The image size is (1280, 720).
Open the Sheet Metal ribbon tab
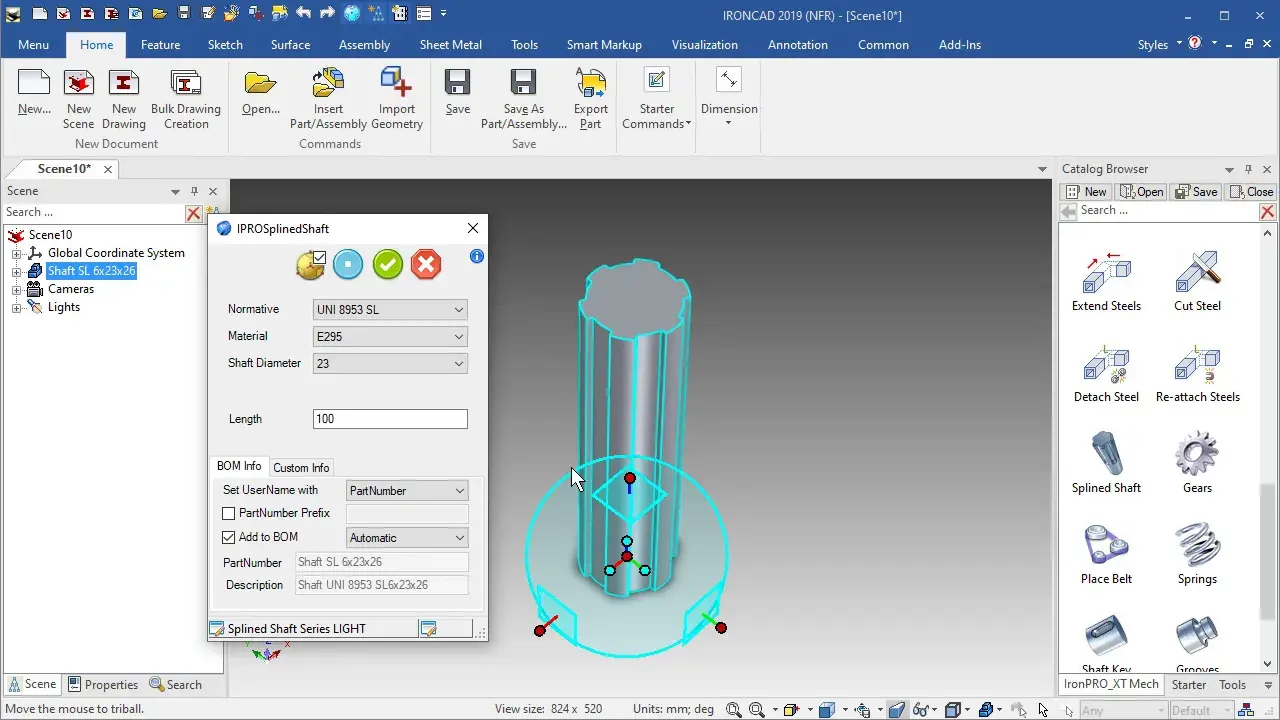click(450, 45)
